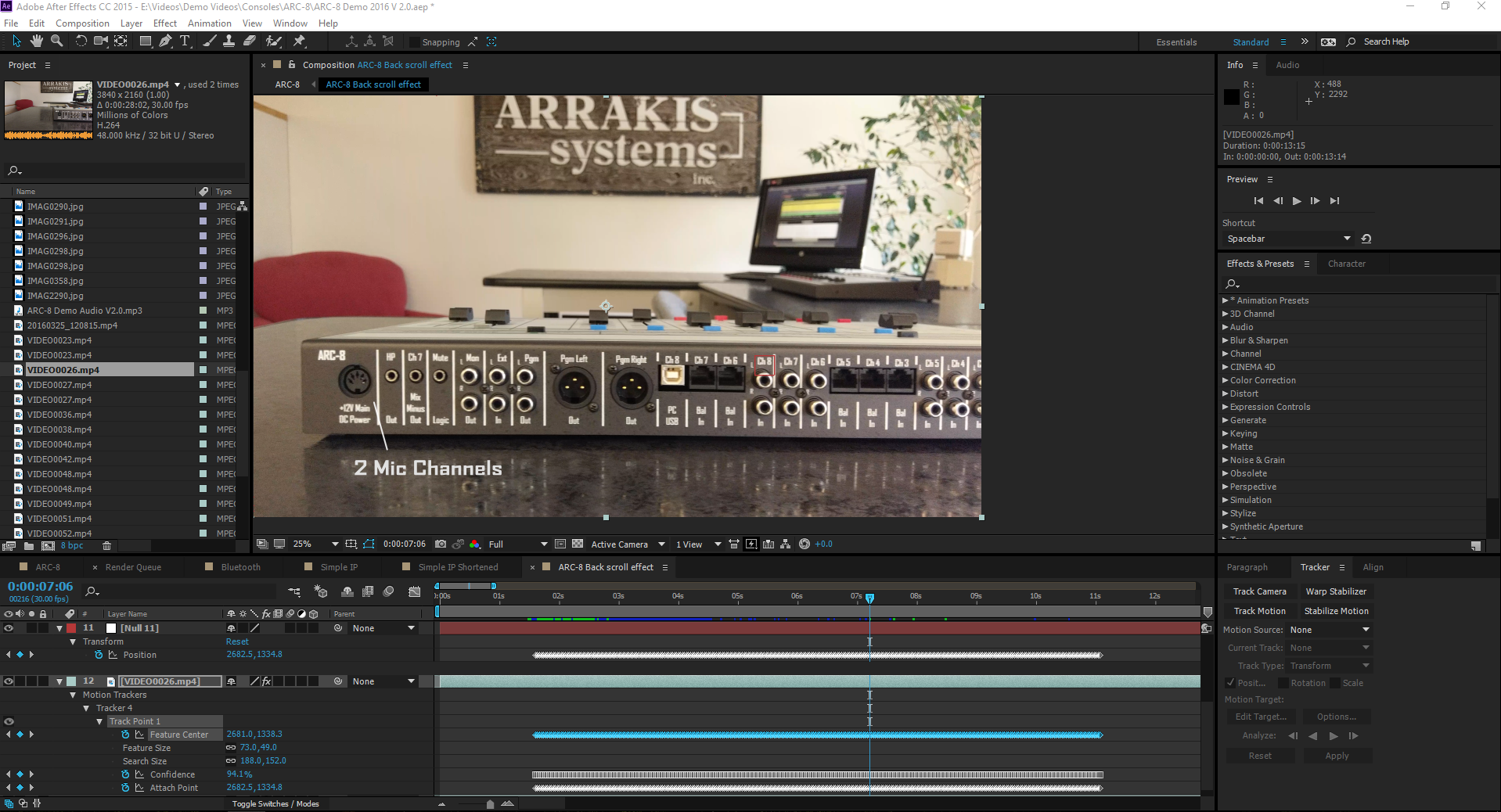
Task: Select the Pan Behind anchor point tool
Action: point(121,41)
